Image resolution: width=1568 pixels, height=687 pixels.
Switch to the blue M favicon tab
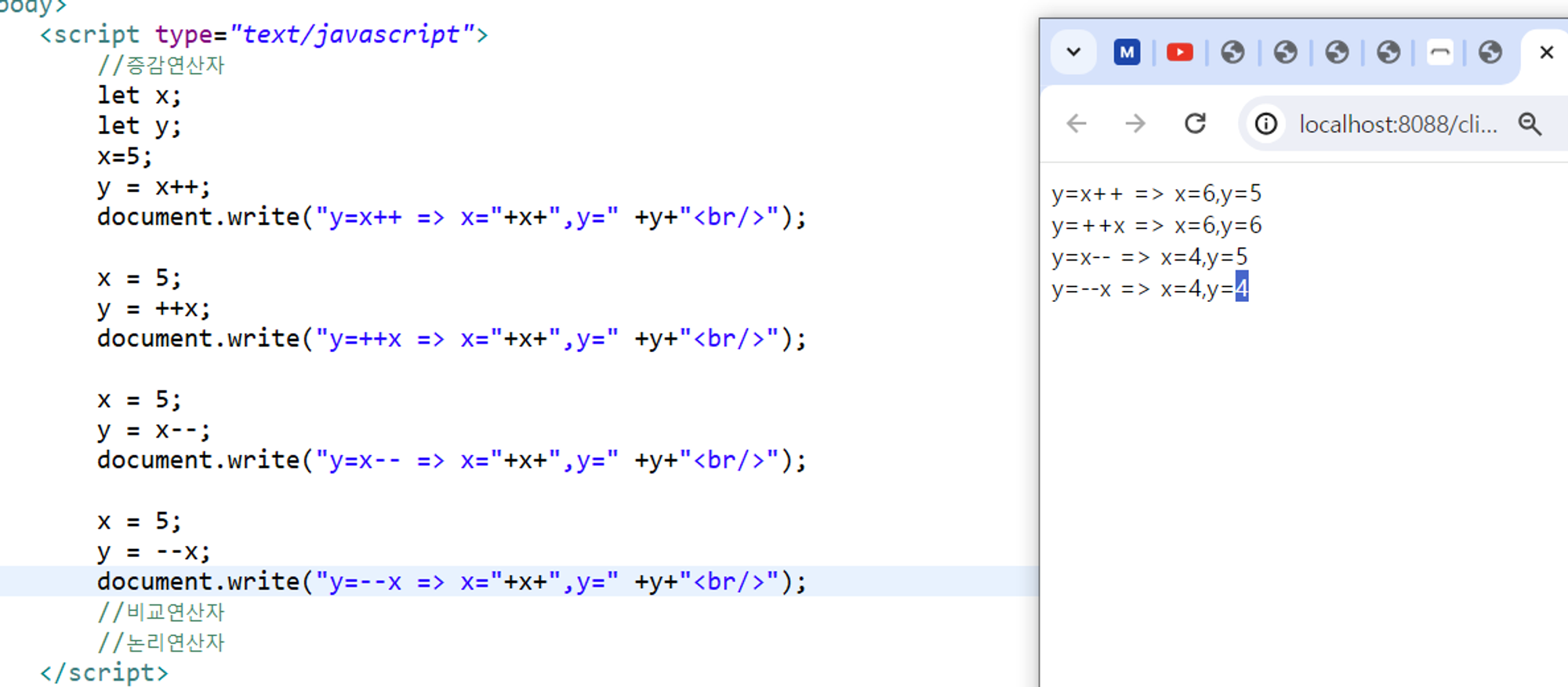pos(1127,53)
